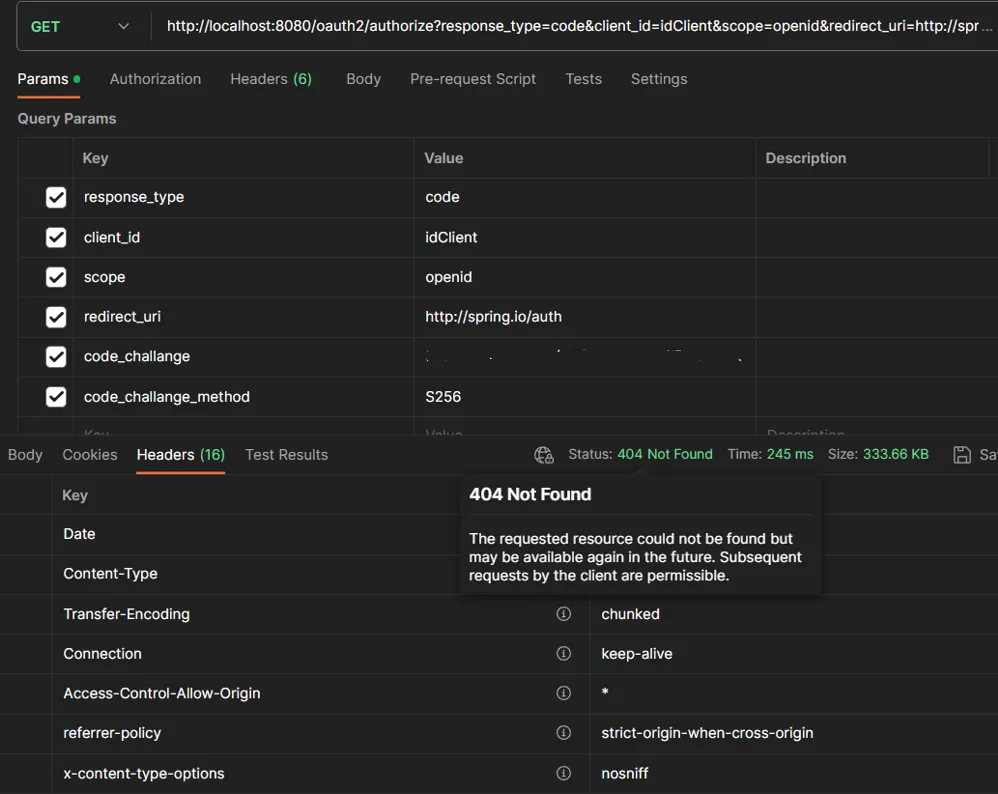Click the response size 333.66 KB

896,454
